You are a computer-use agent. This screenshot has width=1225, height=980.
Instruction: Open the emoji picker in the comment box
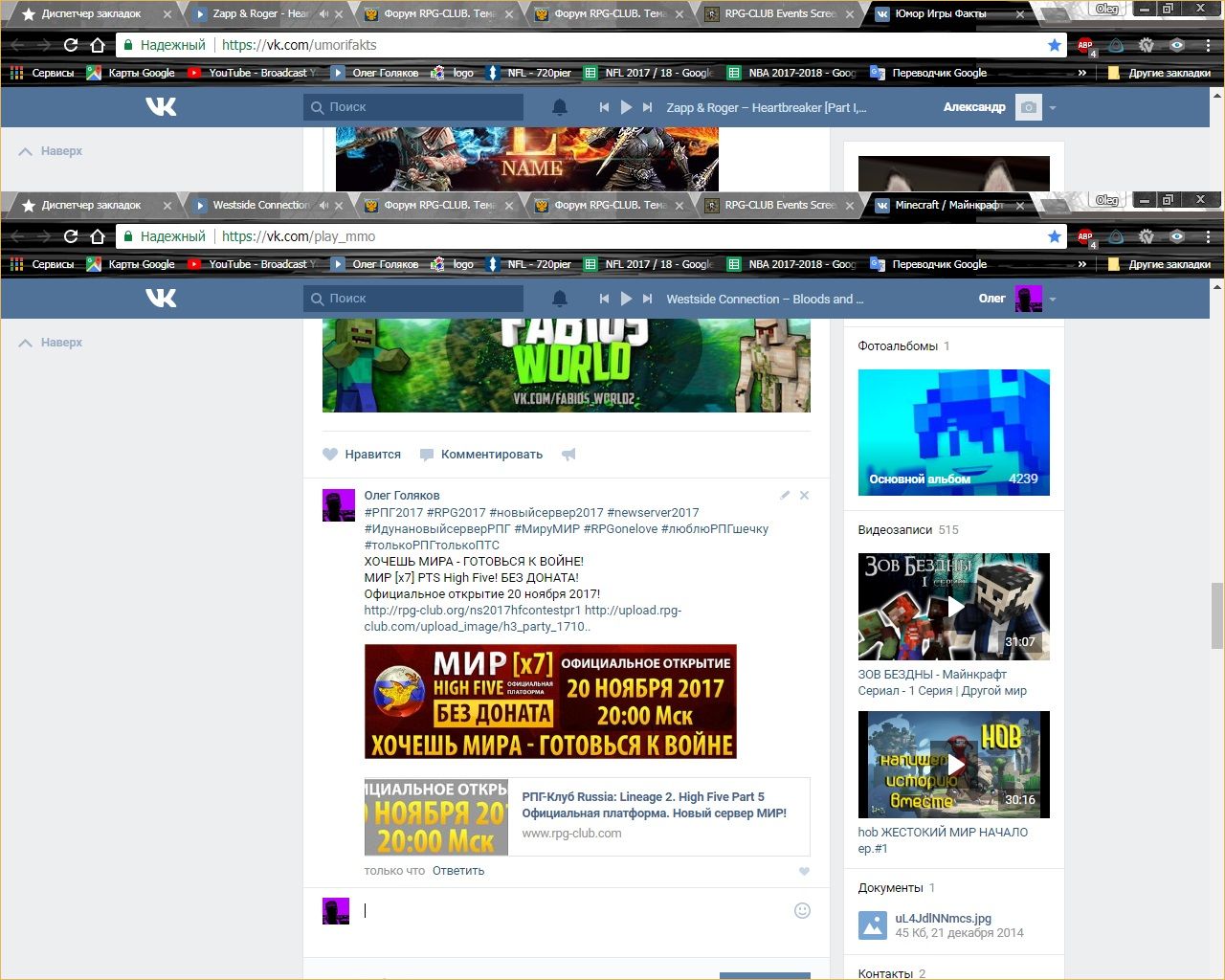point(802,911)
